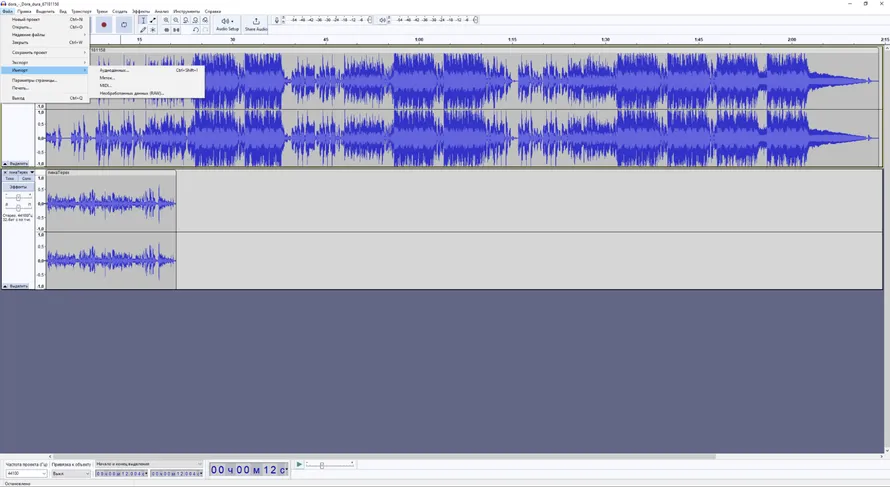
Task: Choose Закрыть in File menu
Action: [x=45, y=42]
